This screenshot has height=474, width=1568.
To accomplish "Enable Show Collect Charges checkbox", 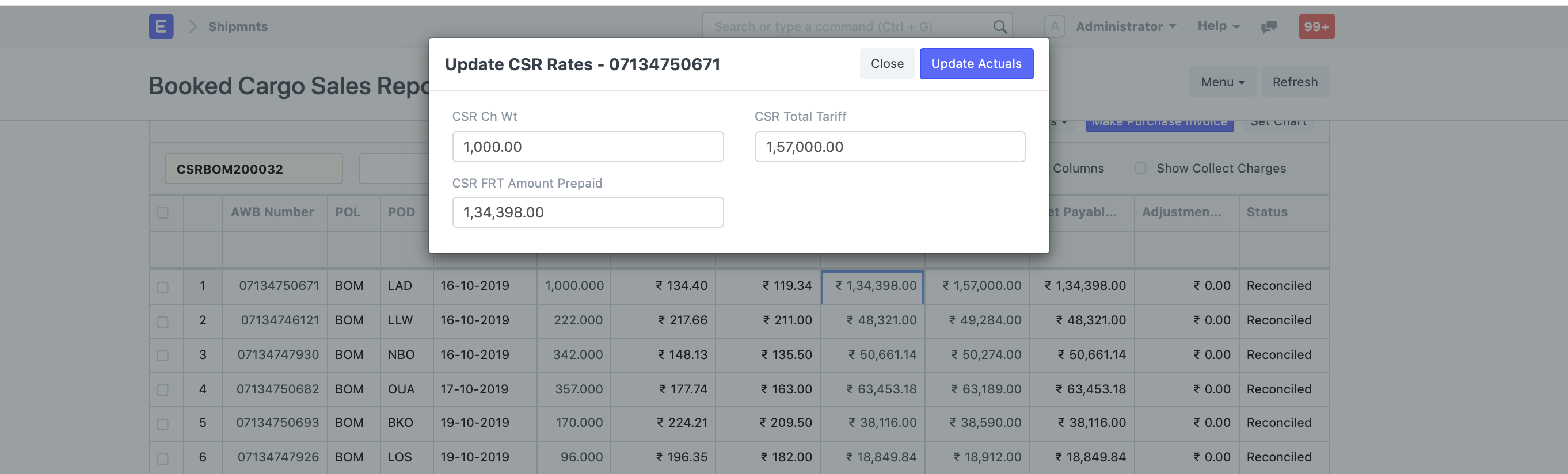I will click(x=1140, y=168).
